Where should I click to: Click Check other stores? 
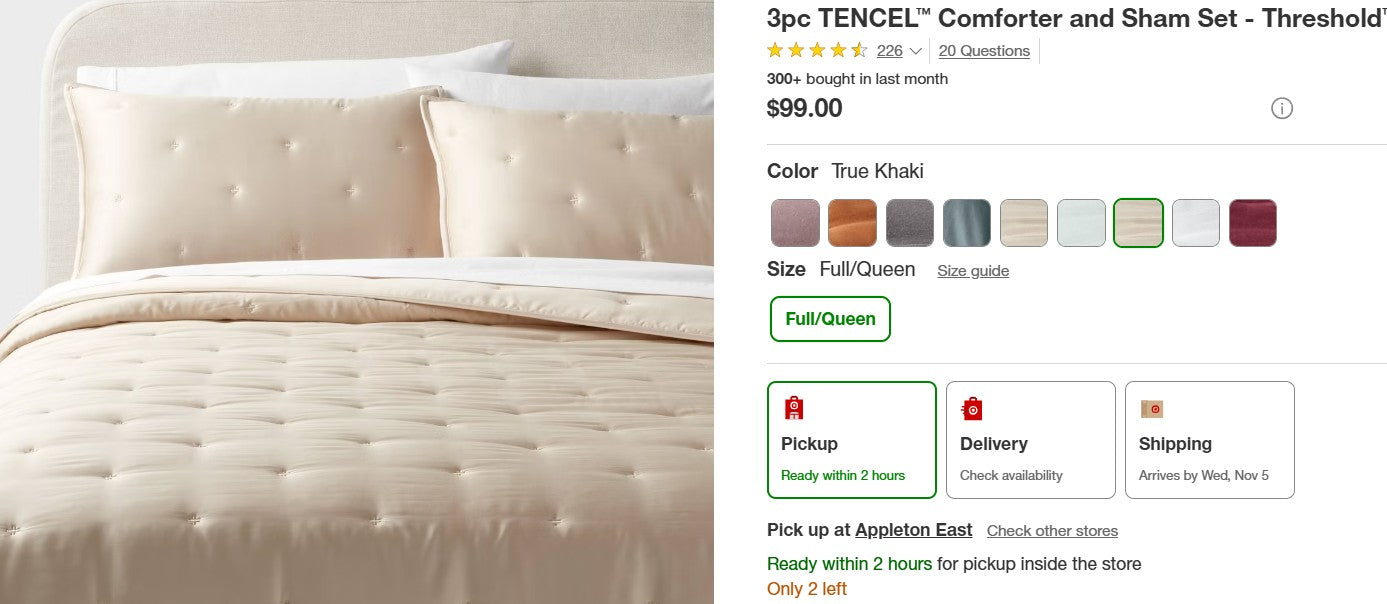click(1052, 531)
